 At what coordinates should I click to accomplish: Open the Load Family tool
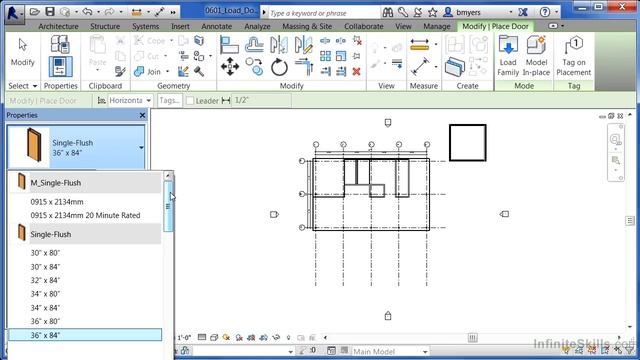(508, 56)
